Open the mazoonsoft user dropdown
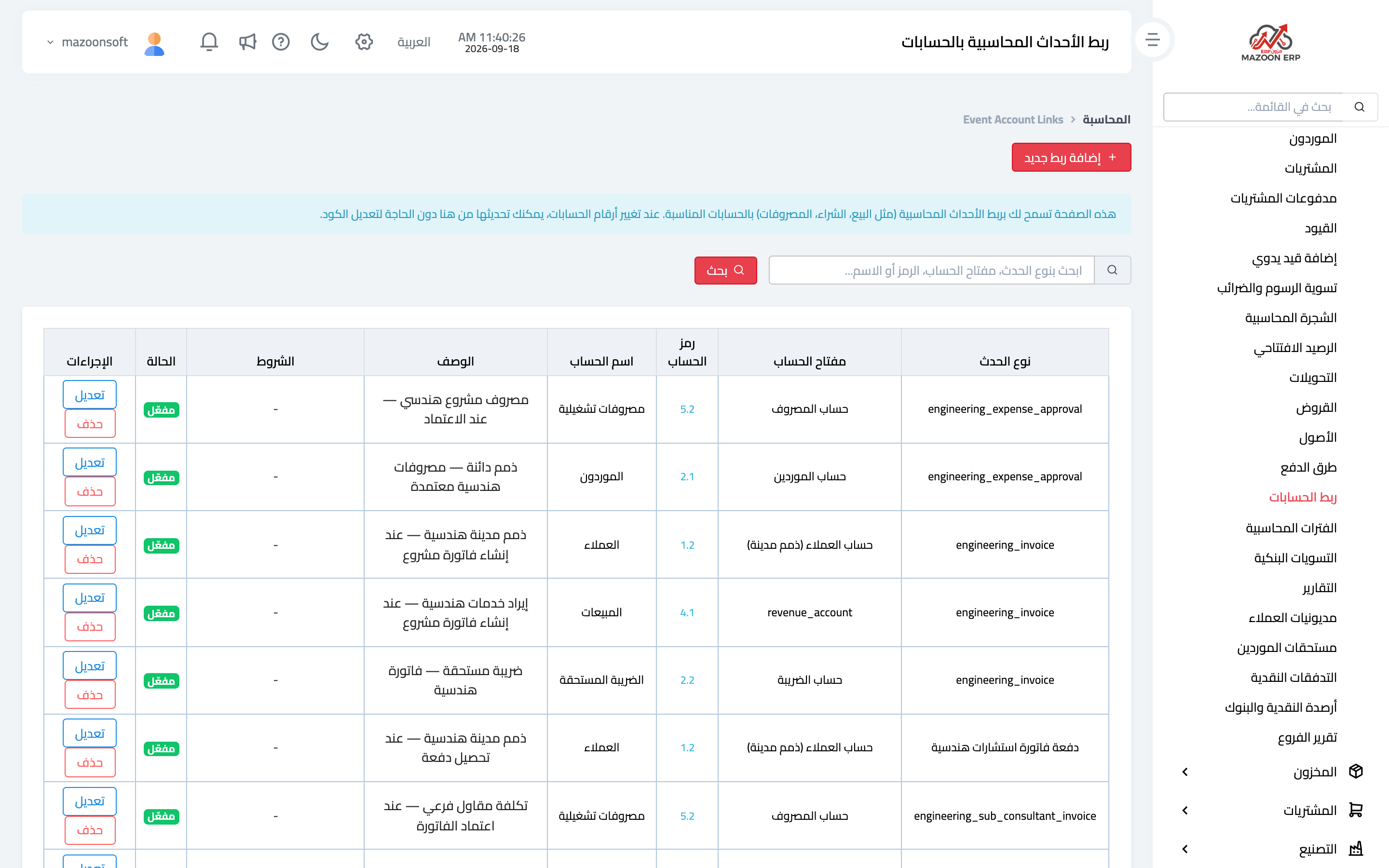The height and width of the screenshot is (868, 1389). pos(87,42)
